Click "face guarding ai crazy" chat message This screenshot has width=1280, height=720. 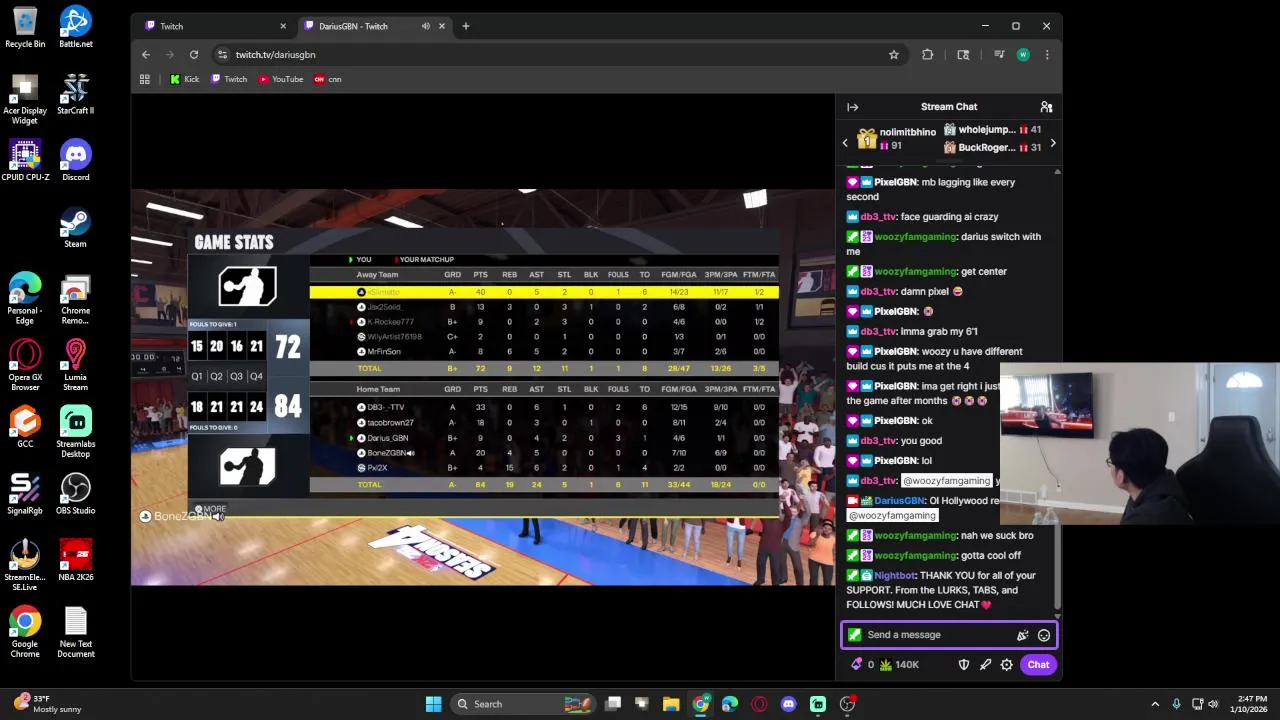[949, 217]
